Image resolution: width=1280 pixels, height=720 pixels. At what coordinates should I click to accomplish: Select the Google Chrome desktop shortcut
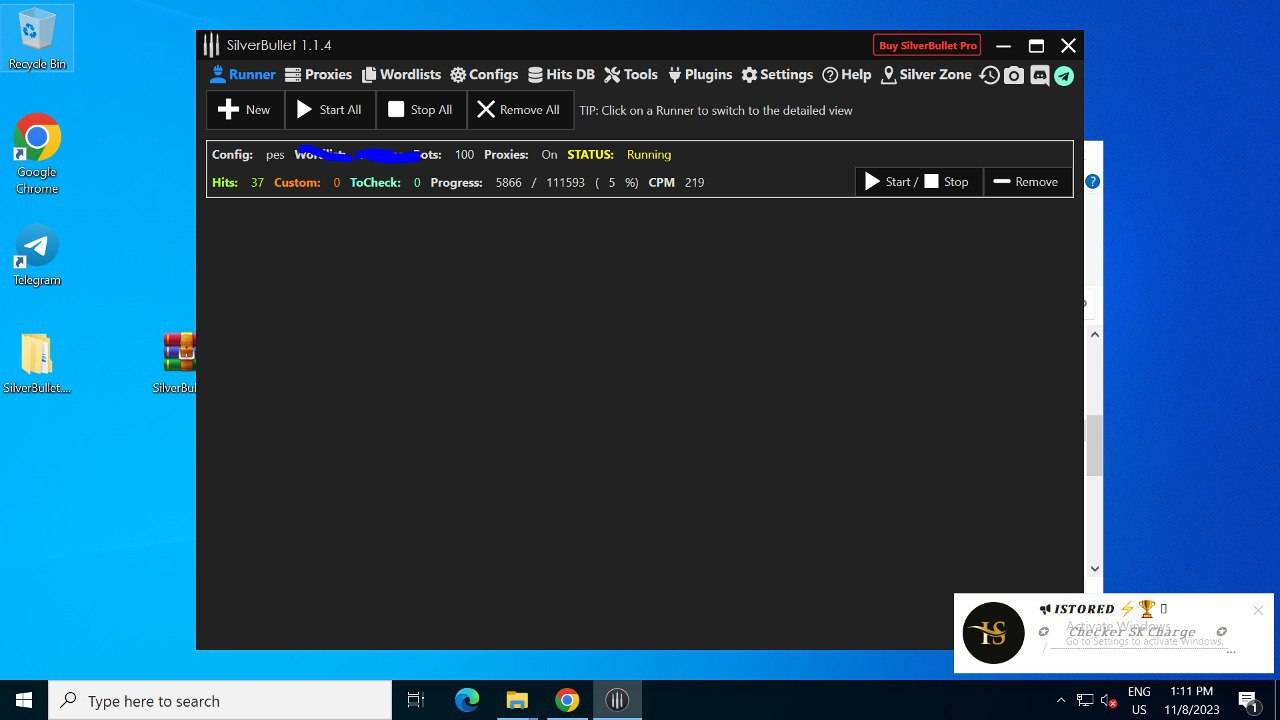[37, 154]
